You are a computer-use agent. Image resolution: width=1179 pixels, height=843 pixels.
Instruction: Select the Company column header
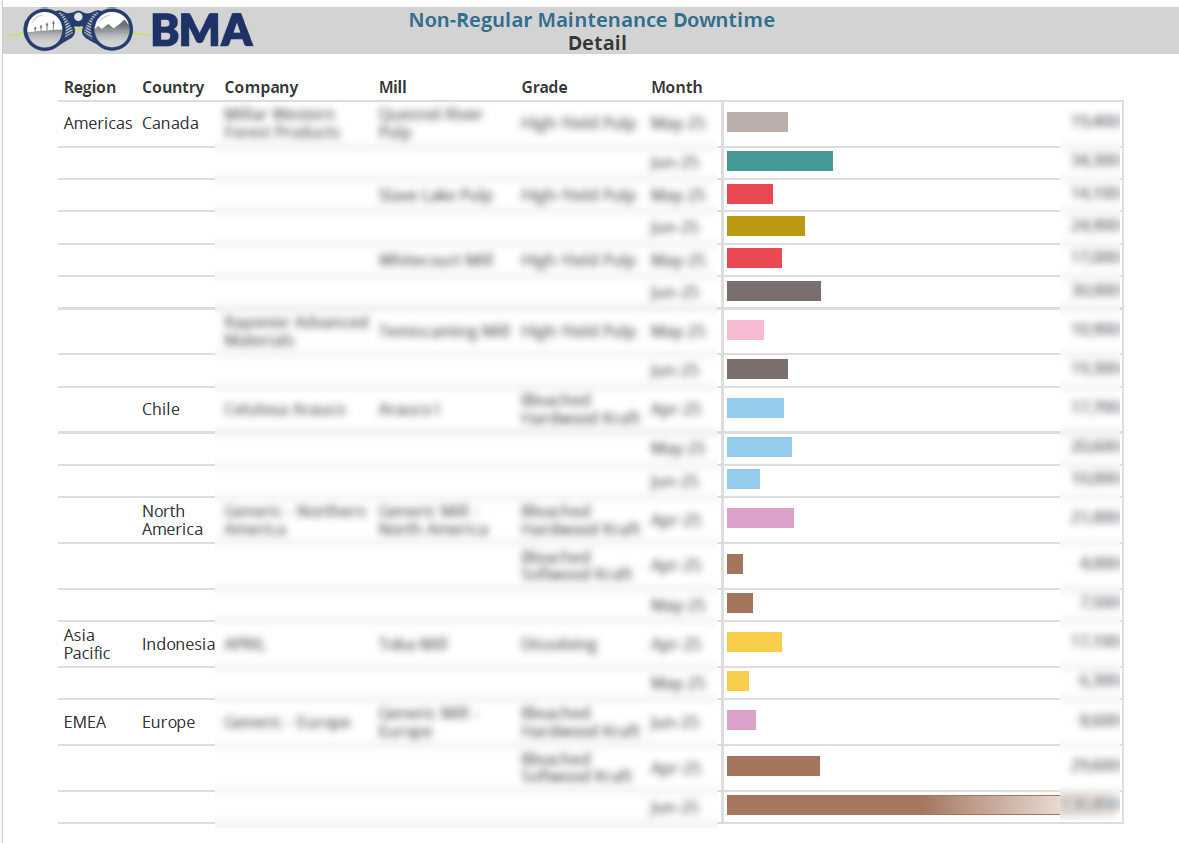point(261,87)
